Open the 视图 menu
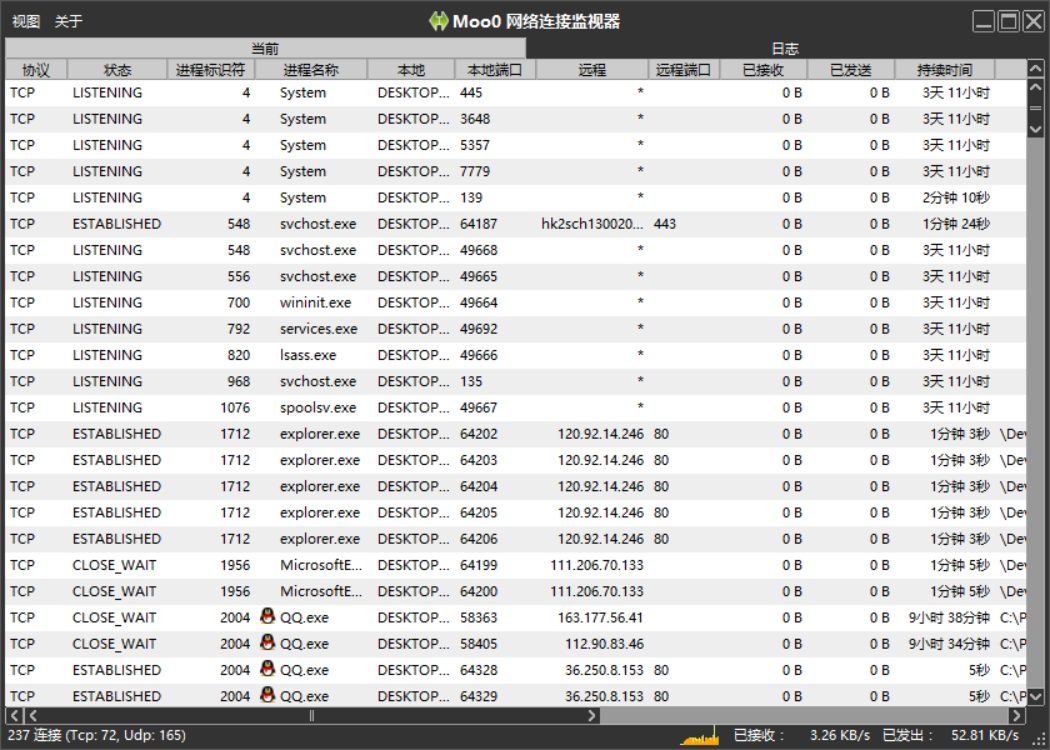 pos(25,21)
